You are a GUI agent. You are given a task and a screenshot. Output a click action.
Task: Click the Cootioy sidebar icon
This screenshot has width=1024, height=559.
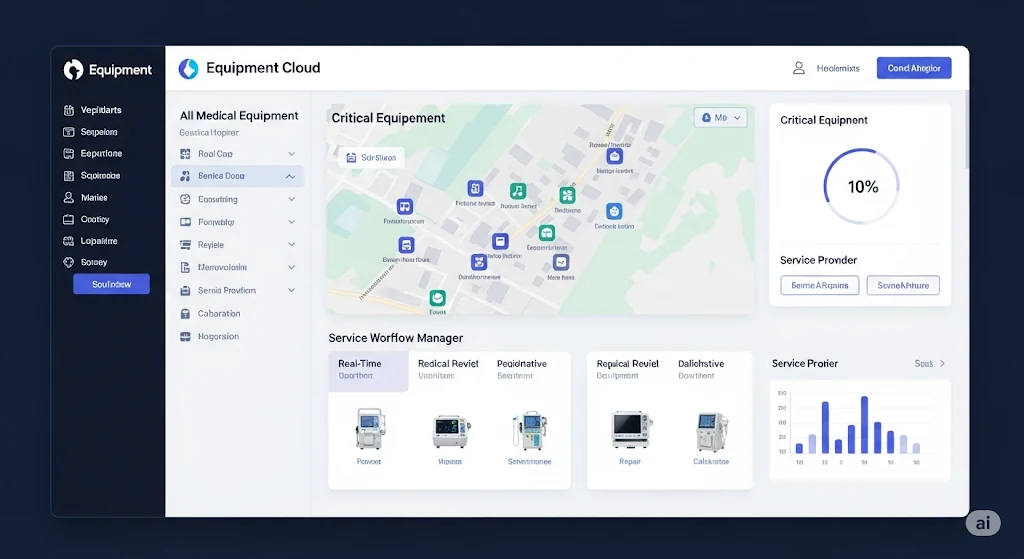(69, 219)
